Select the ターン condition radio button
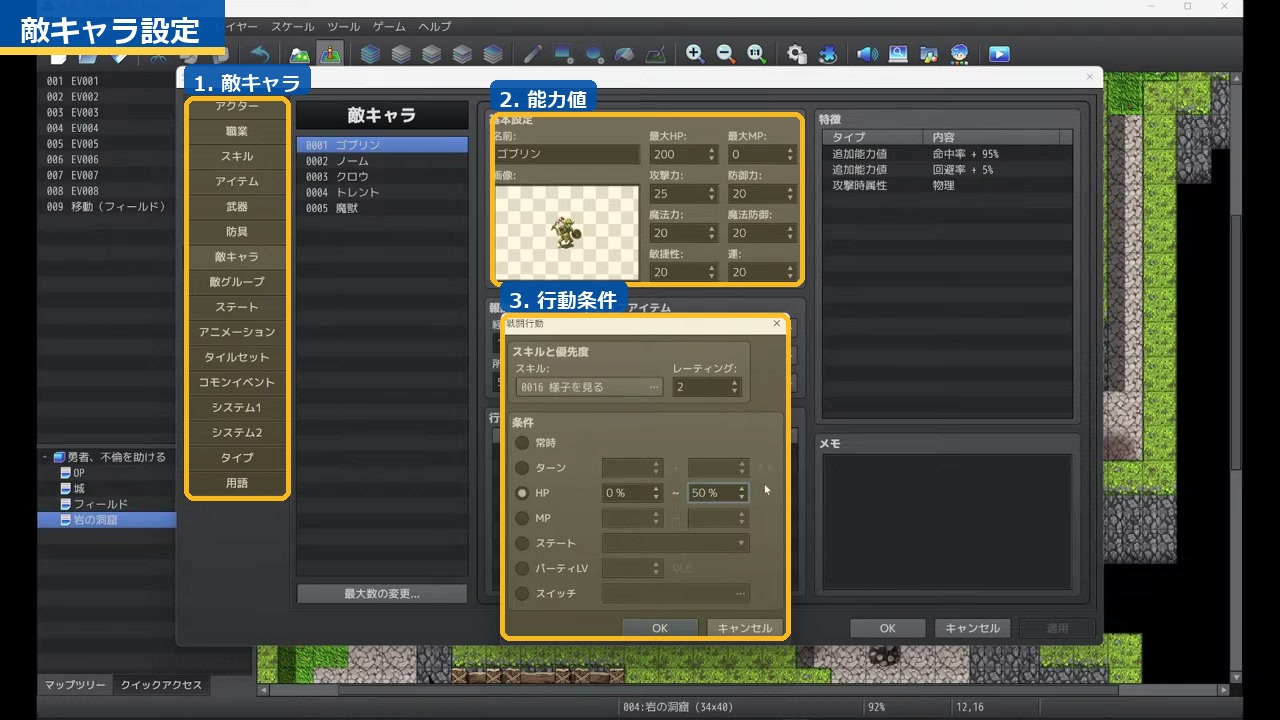1280x720 pixels. (x=522, y=468)
